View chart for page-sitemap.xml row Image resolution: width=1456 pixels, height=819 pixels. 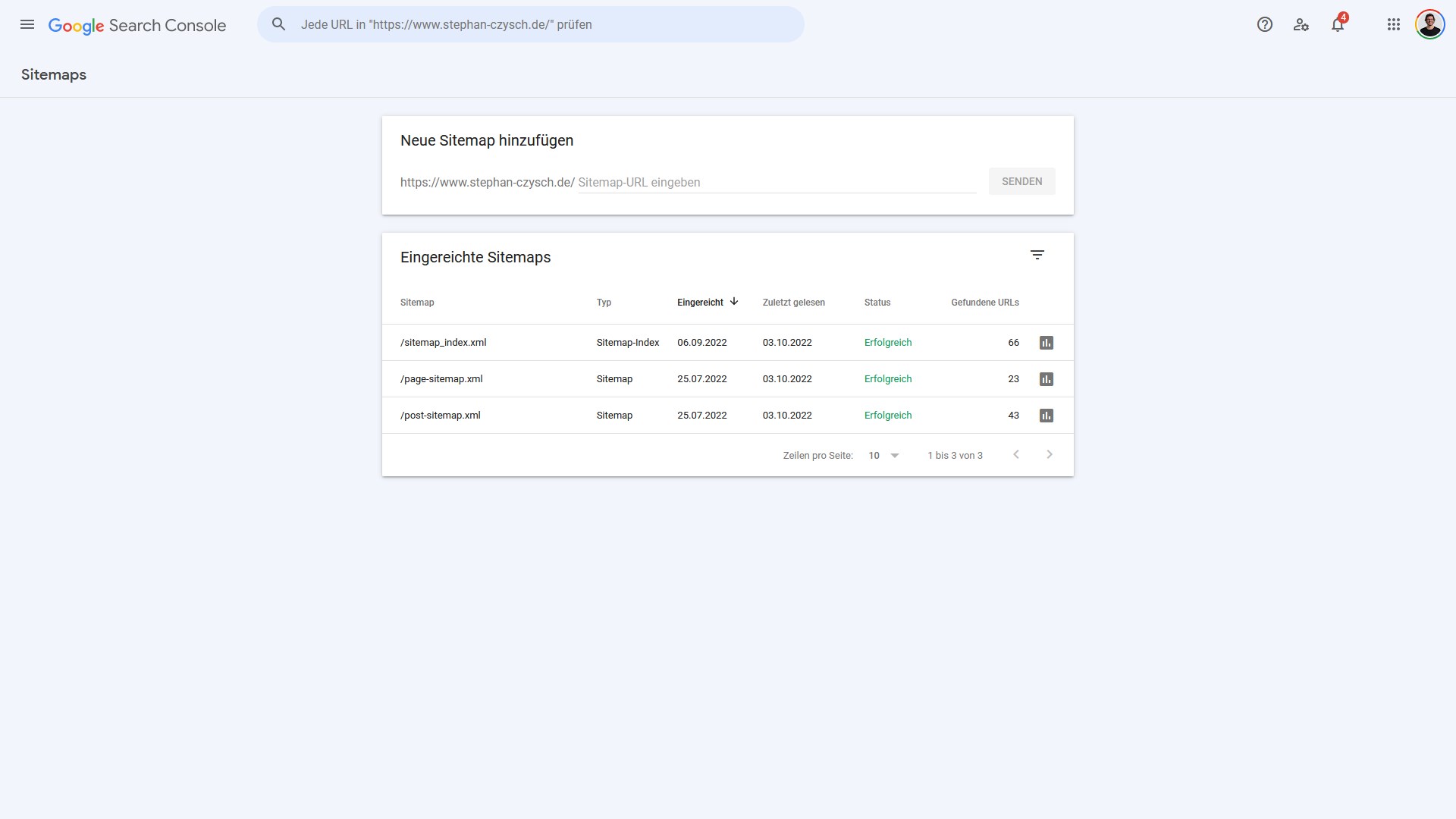pos(1046,379)
